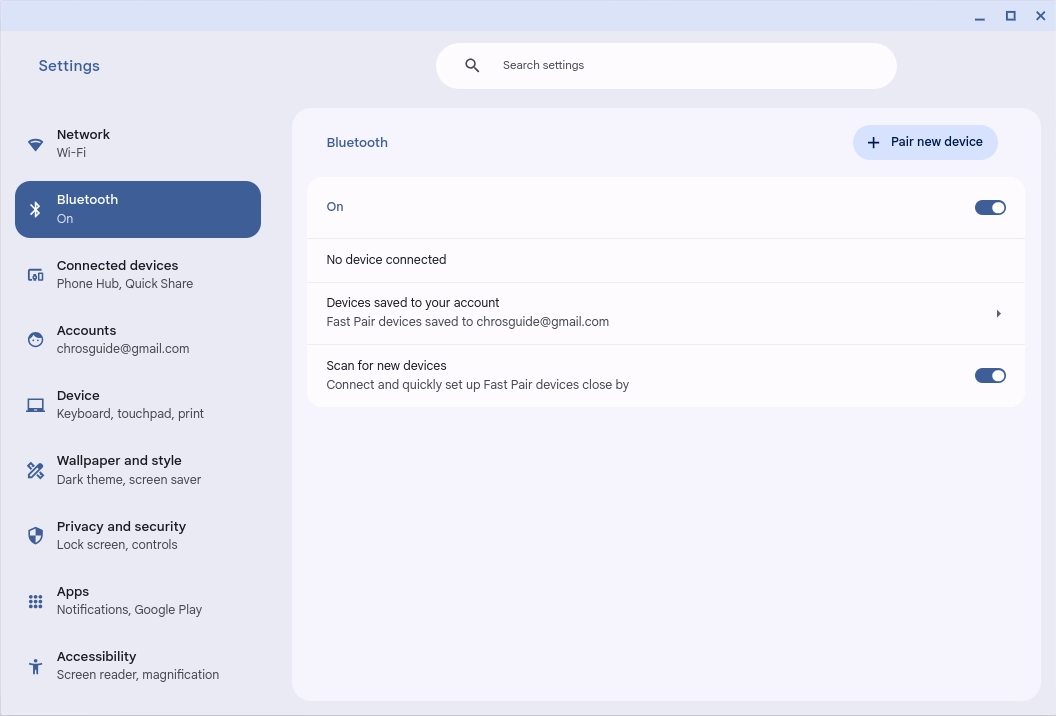Focus the Search settings input field
This screenshot has width=1056, height=716.
tap(680, 66)
